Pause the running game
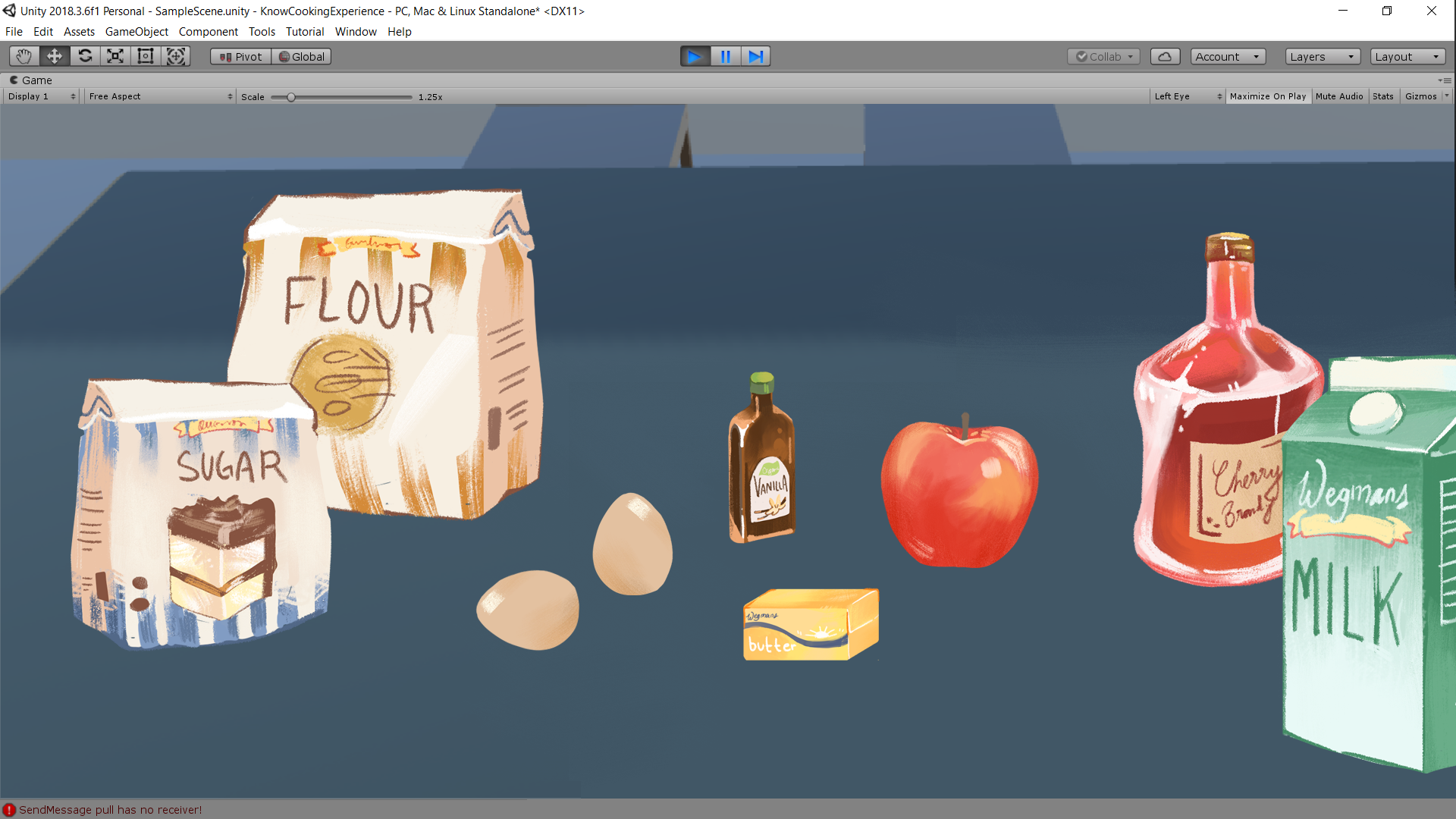This screenshot has width=1456, height=819. click(x=725, y=56)
